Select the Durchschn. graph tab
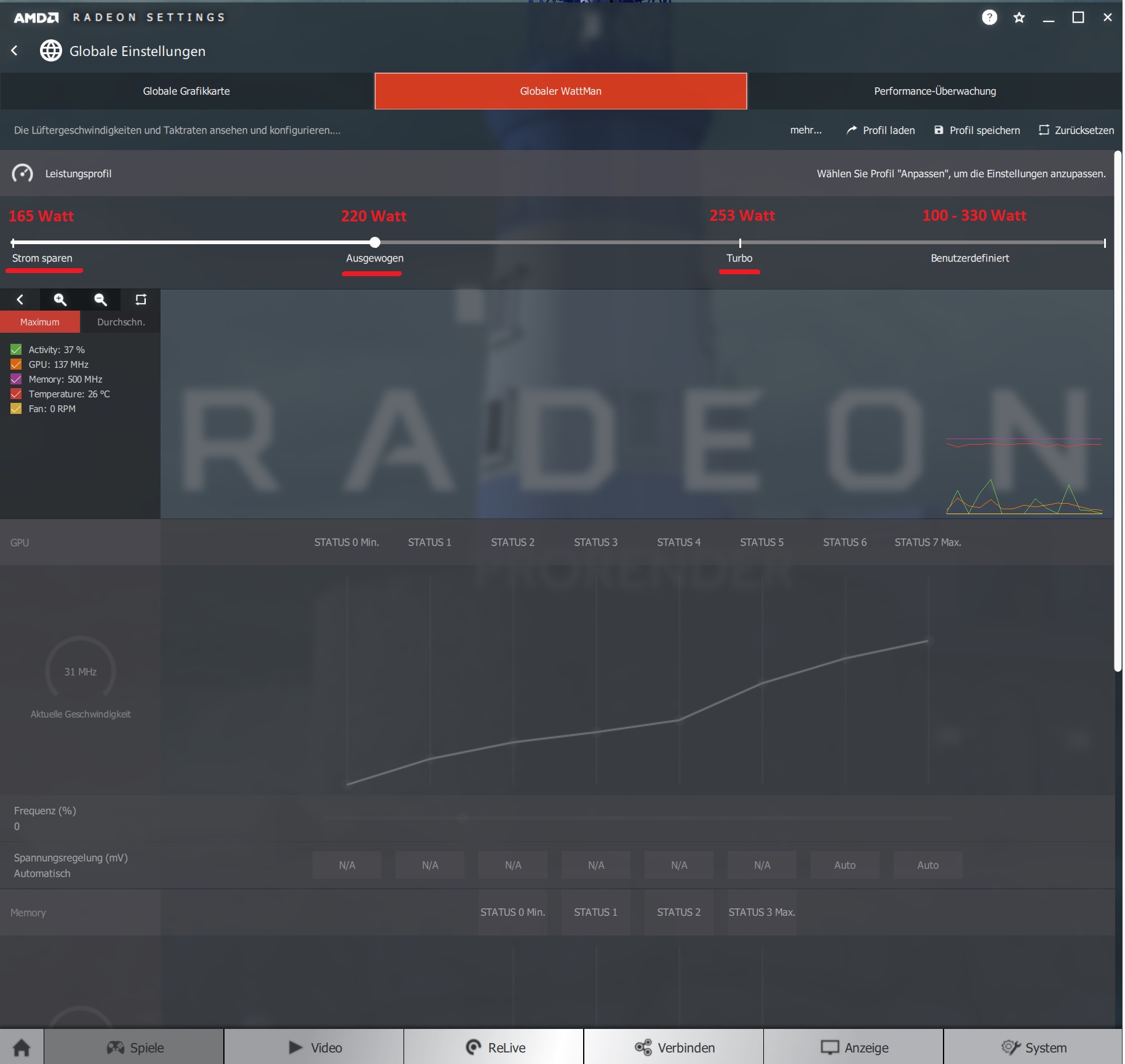Screen dimensions: 1125x1064 pos(121,322)
